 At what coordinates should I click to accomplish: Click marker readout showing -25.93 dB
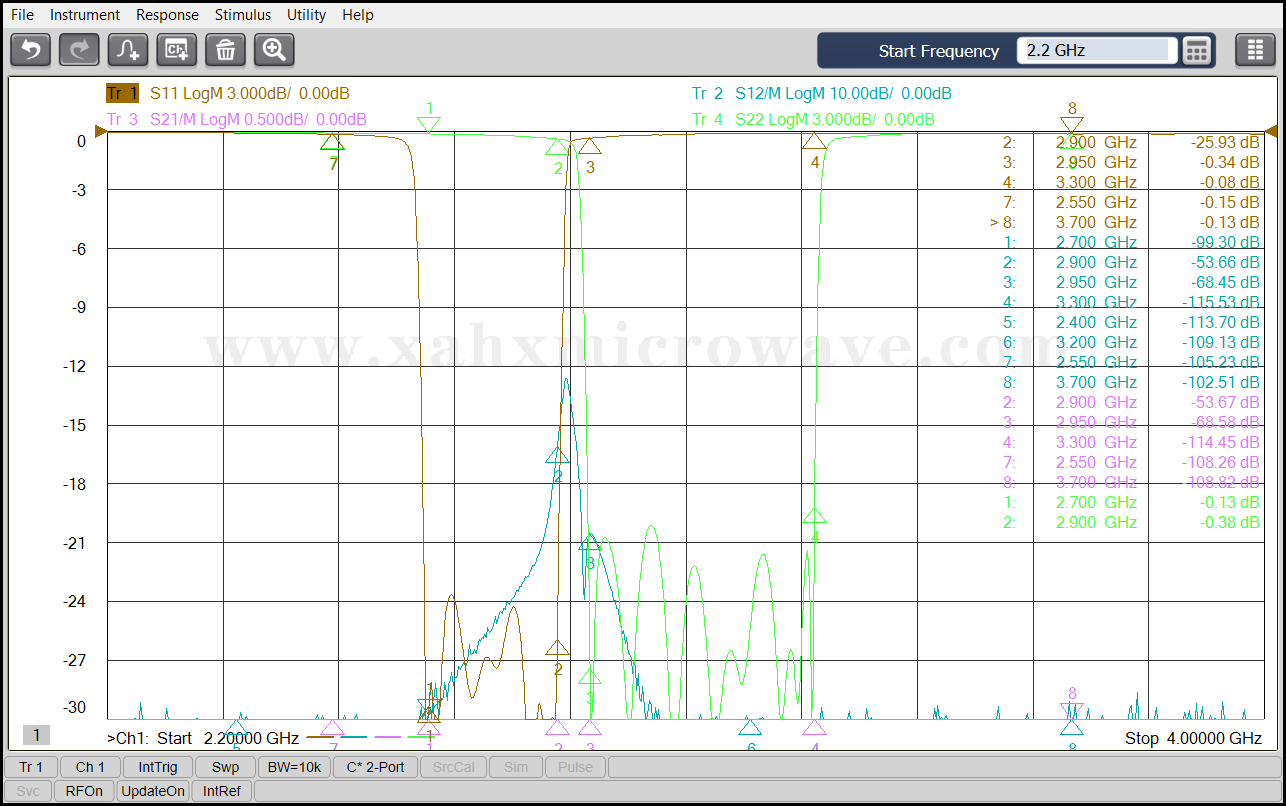click(1131, 142)
